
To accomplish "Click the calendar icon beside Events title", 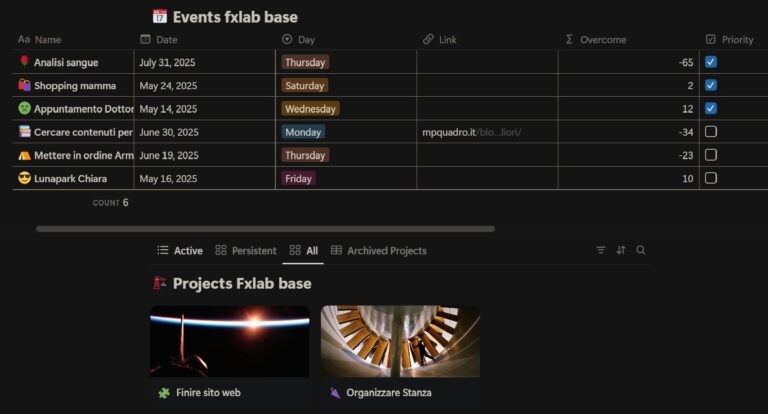I will (159, 16).
